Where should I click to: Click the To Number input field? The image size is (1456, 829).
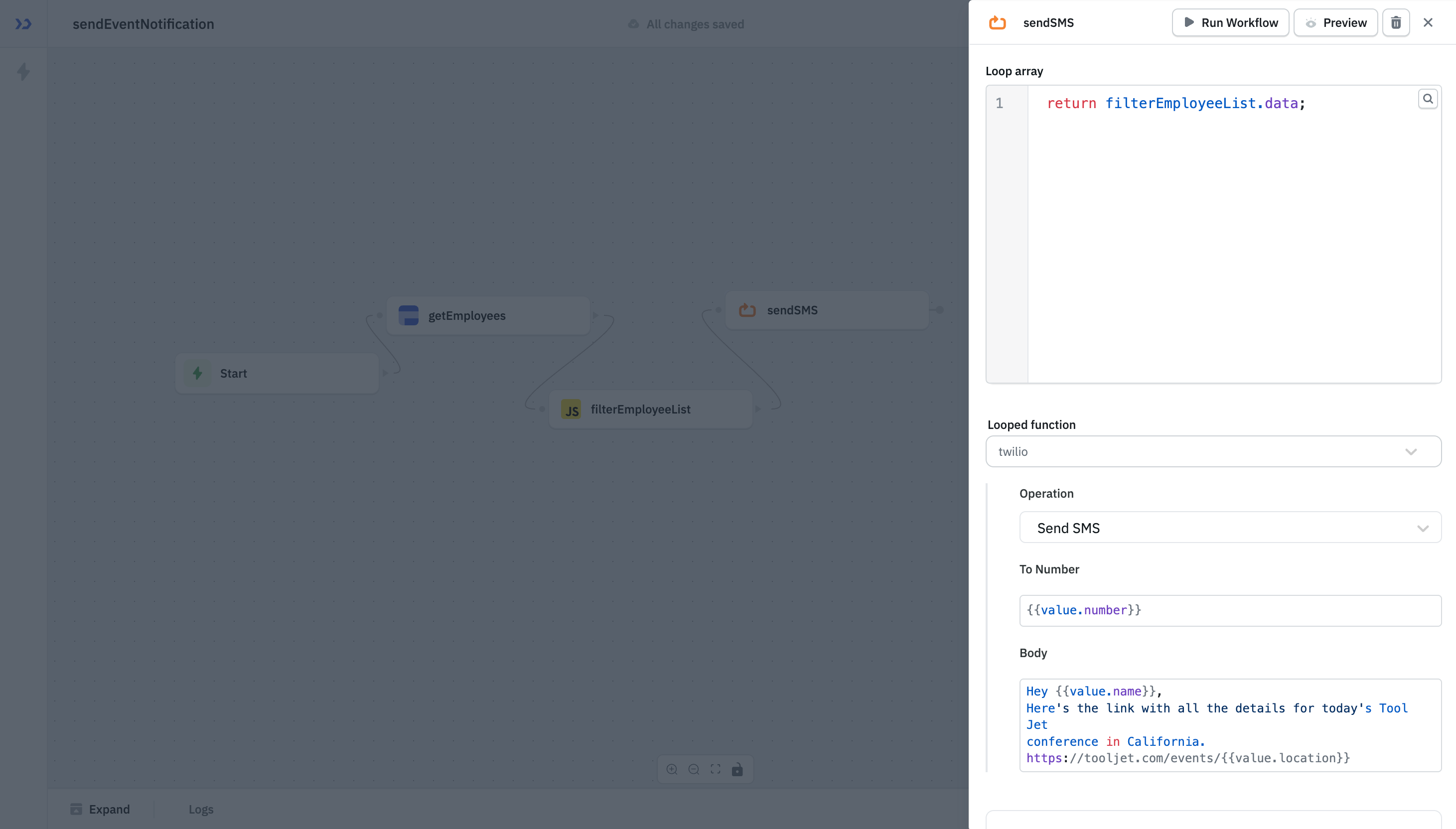click(x=1229, y=610)
